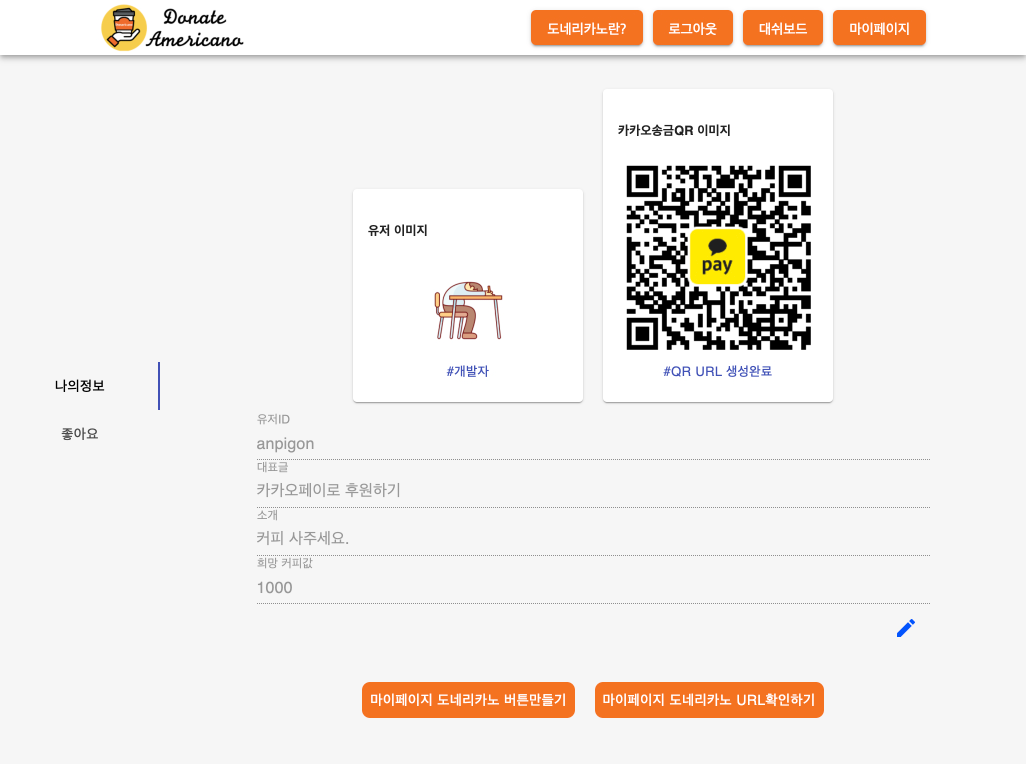Open the 도네리카노란? page
Image resolution: width=1026 pixels, height=764 pixels.
click(x=587, y=28)
